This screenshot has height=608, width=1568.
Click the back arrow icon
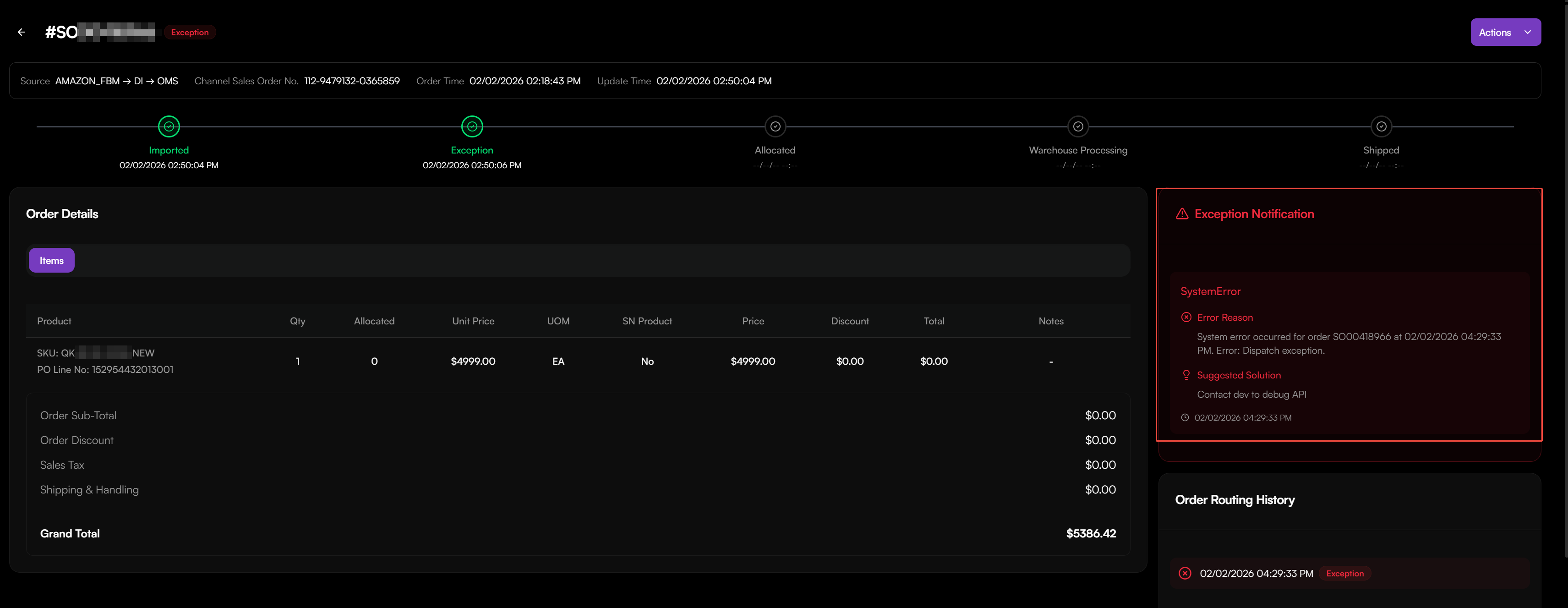click(x=22, y=32)
